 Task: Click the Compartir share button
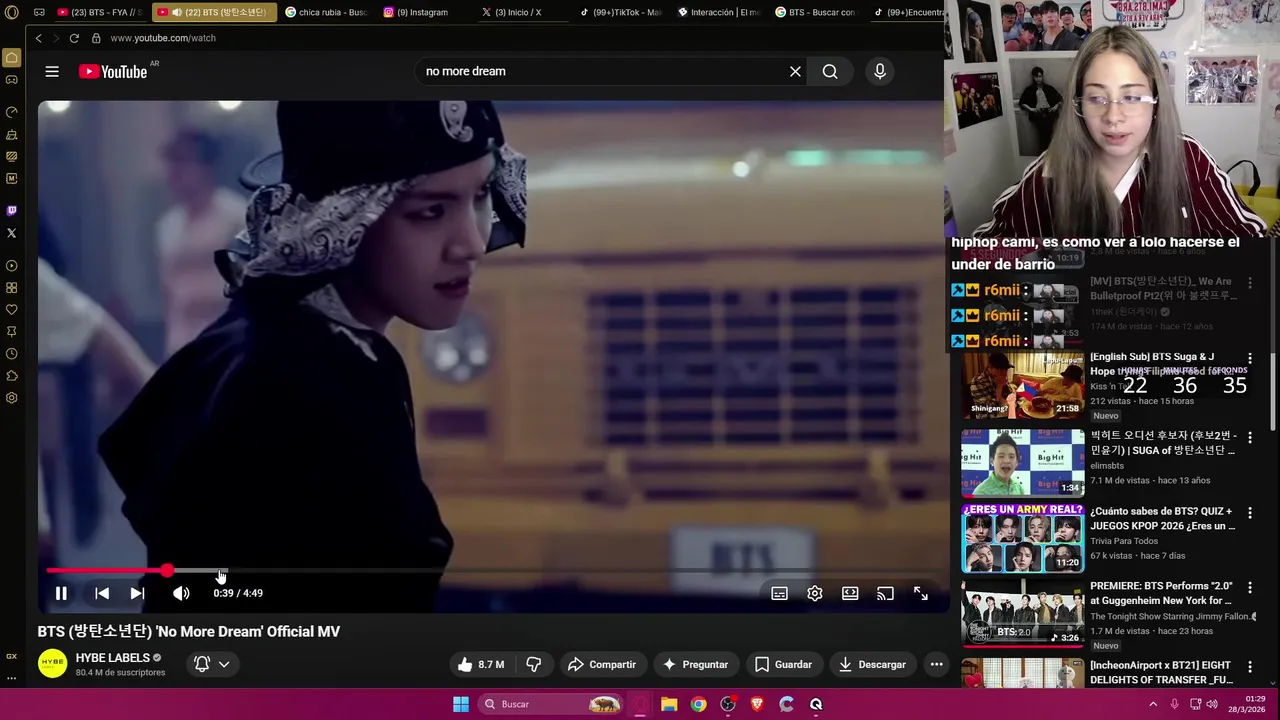coord(602,664)
